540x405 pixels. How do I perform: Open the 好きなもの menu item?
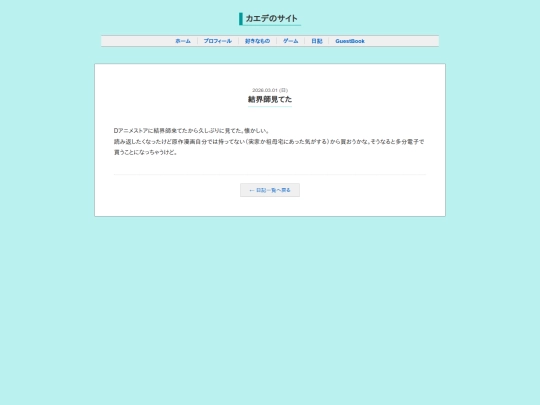click(x=257, y=41)
